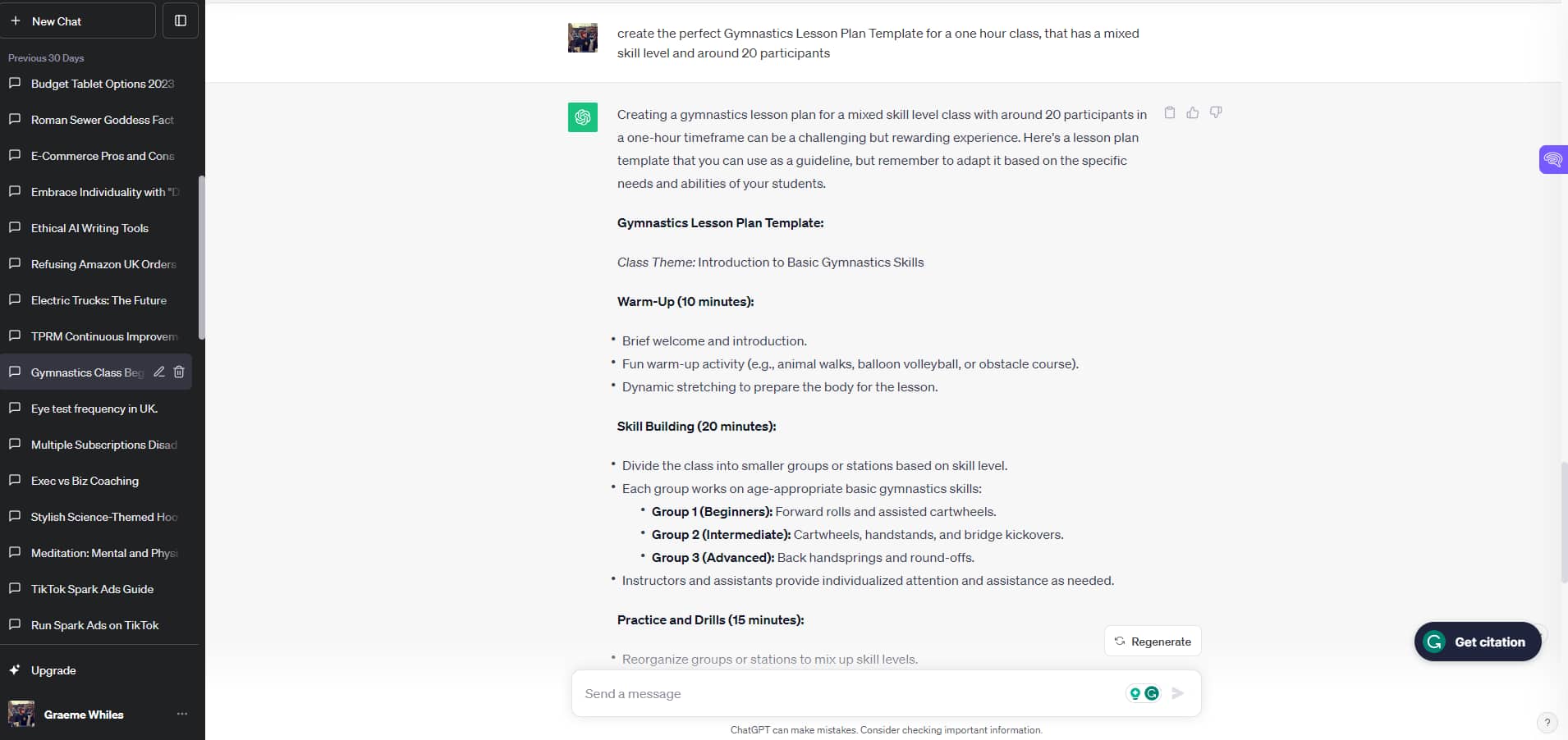The image size is (1568, 740).
Task: Click the Regenerate button
Action: pos(1152,642)
